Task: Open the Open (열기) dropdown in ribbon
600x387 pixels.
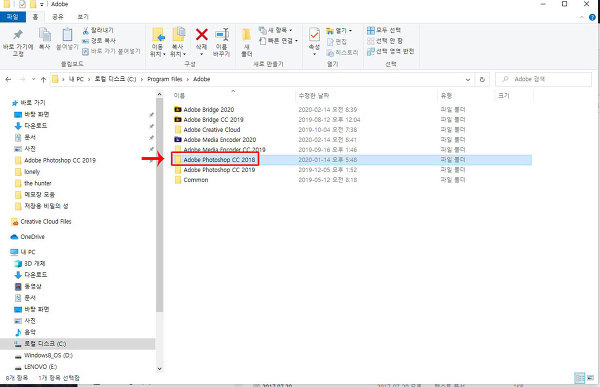Action: click(x=339, y=31)
